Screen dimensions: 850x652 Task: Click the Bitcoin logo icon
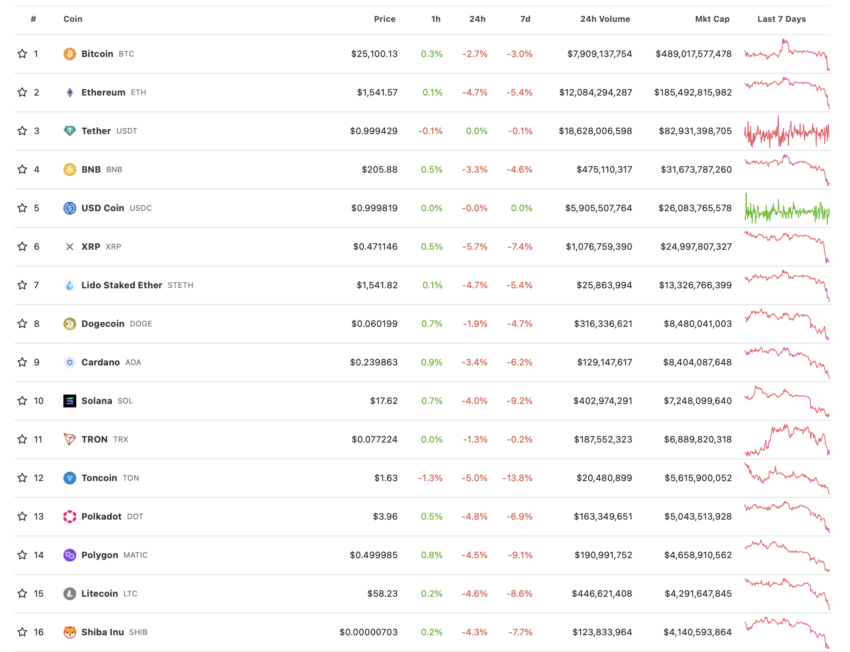click(69, 53)
